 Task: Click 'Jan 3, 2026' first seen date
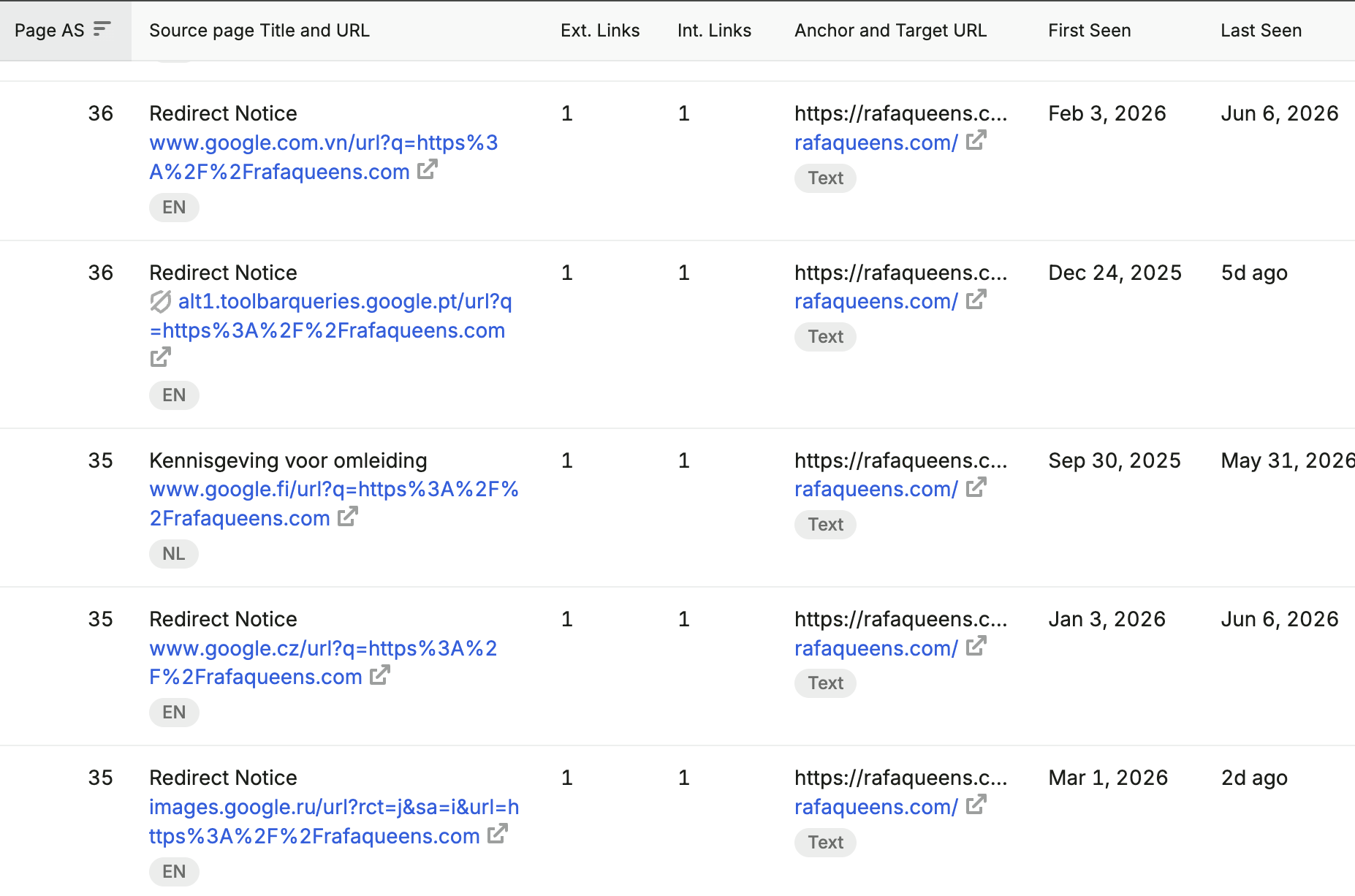point(1107,619)
